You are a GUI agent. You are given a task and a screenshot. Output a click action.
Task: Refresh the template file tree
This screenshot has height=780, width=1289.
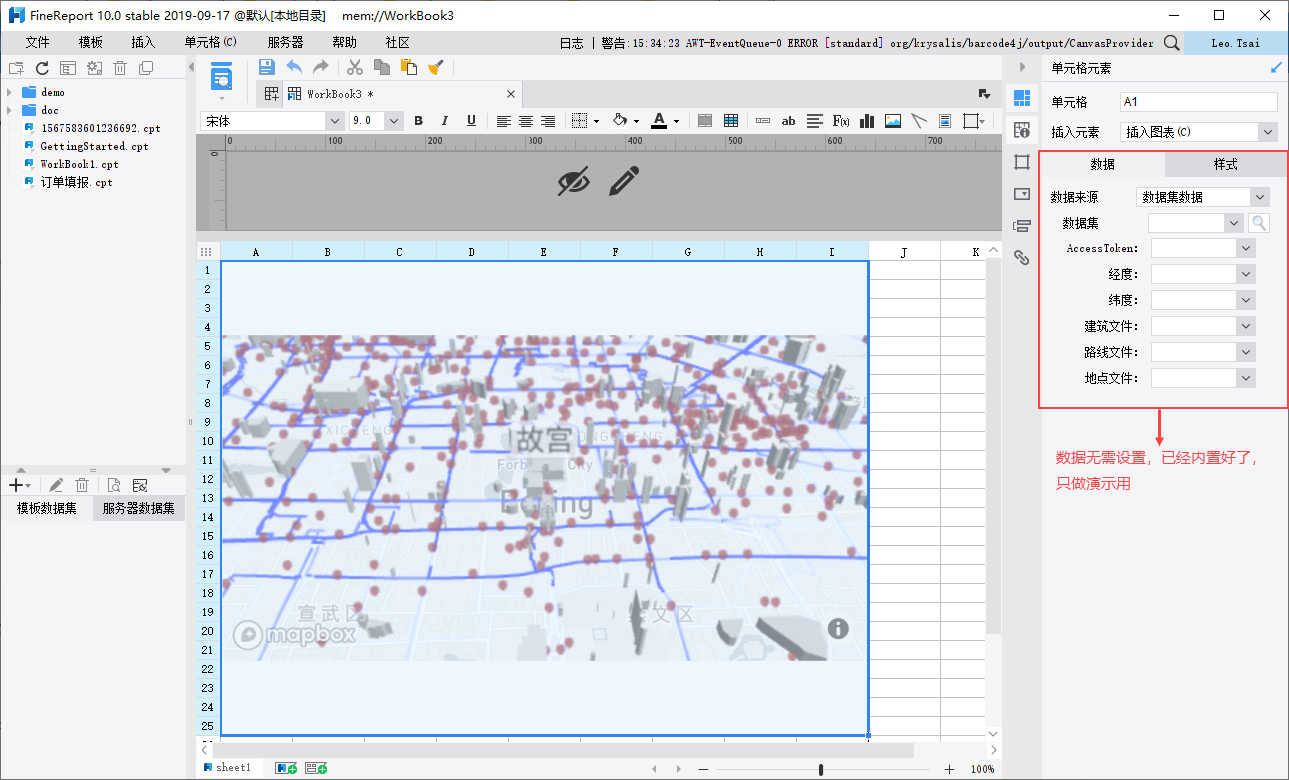(x=42, y=68)
